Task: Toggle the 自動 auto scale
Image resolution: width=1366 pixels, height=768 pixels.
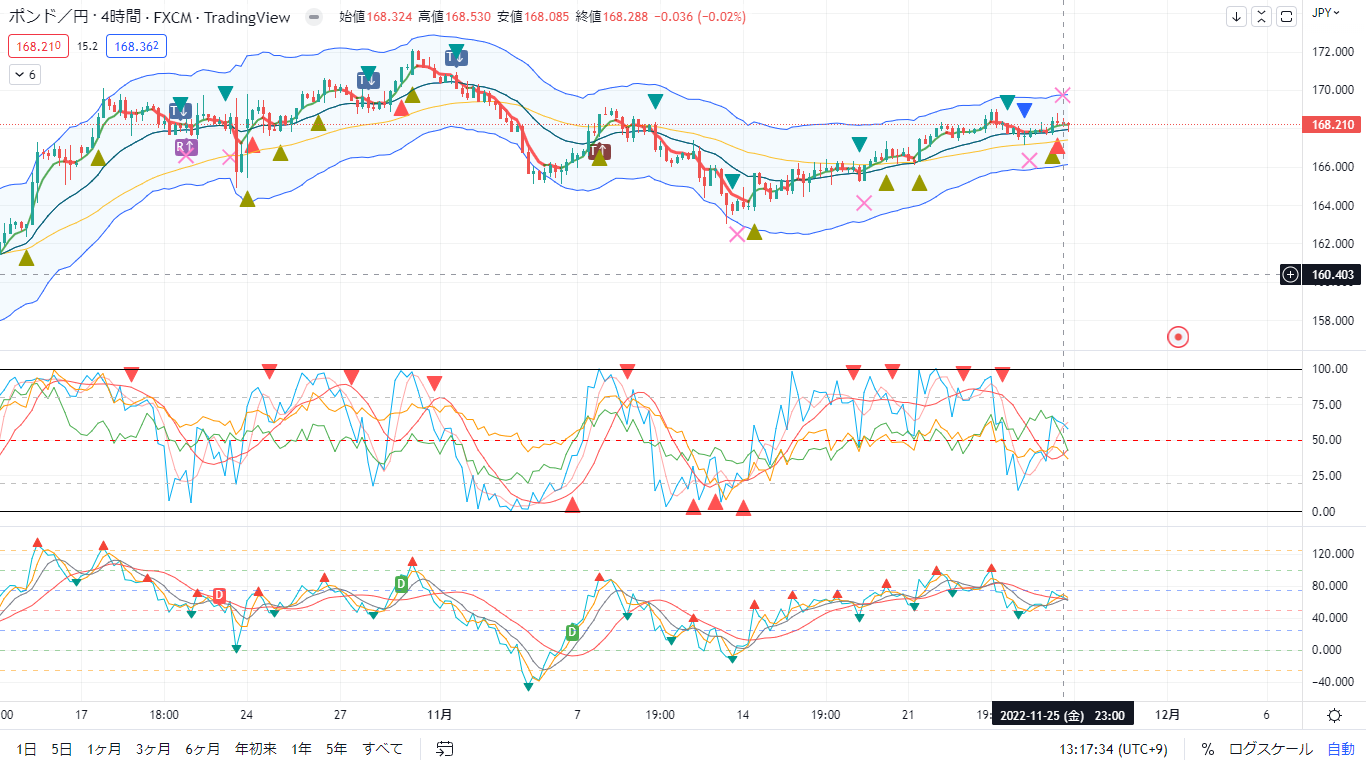Action: [x=1341, y=748]
